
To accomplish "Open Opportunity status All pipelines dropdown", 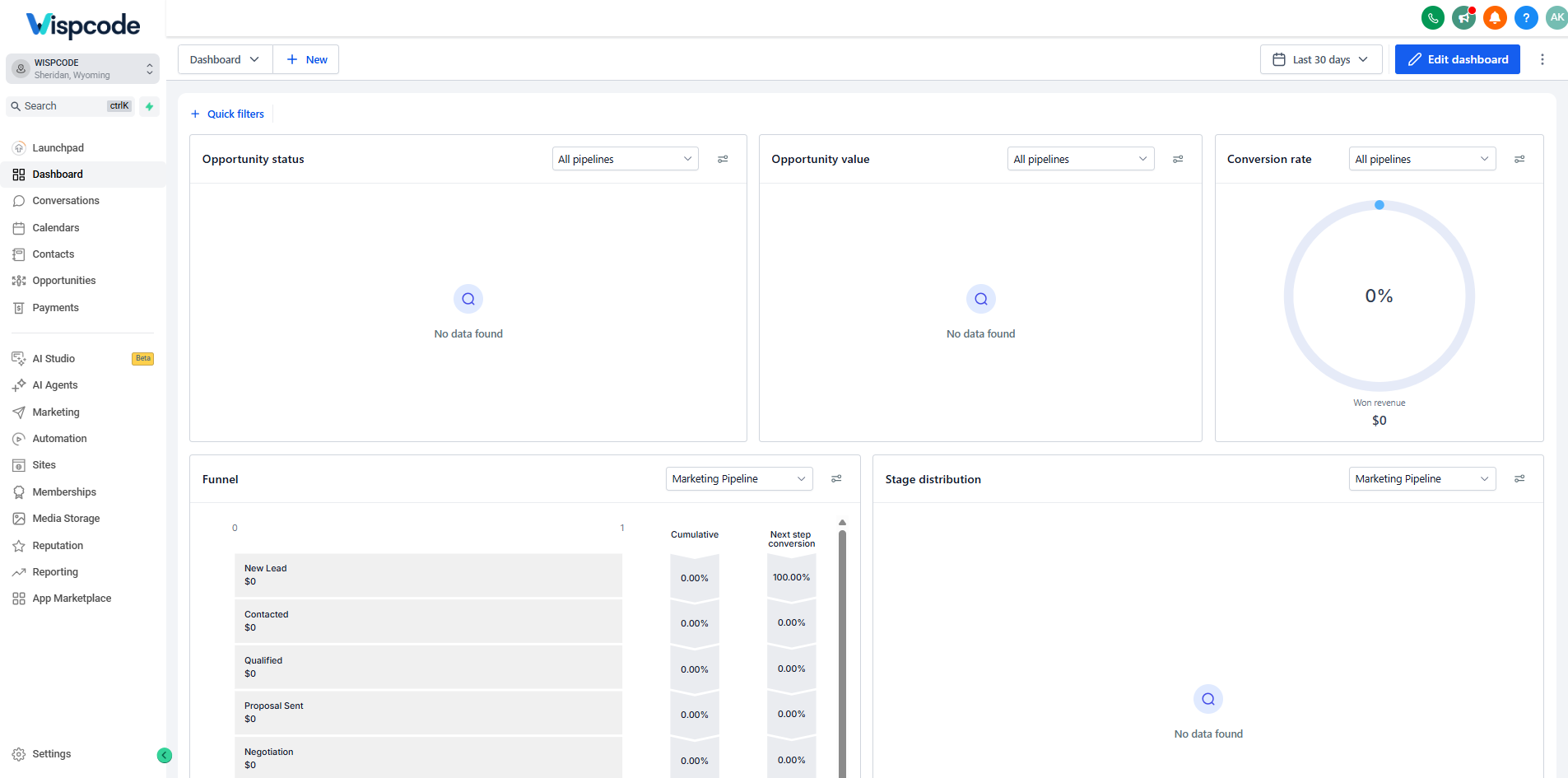I will (x=626, y=159).
